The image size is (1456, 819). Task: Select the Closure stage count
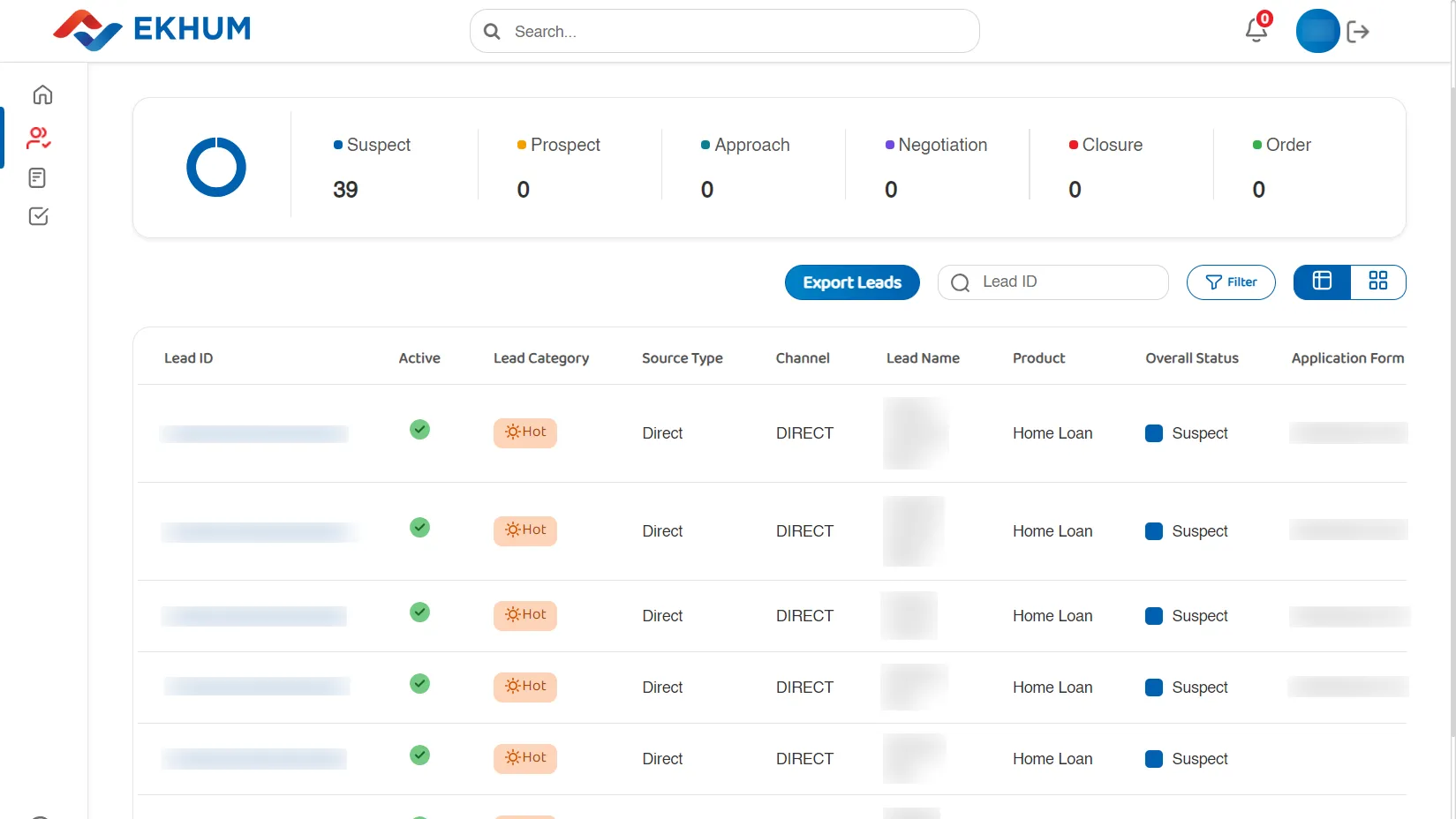1075,190
